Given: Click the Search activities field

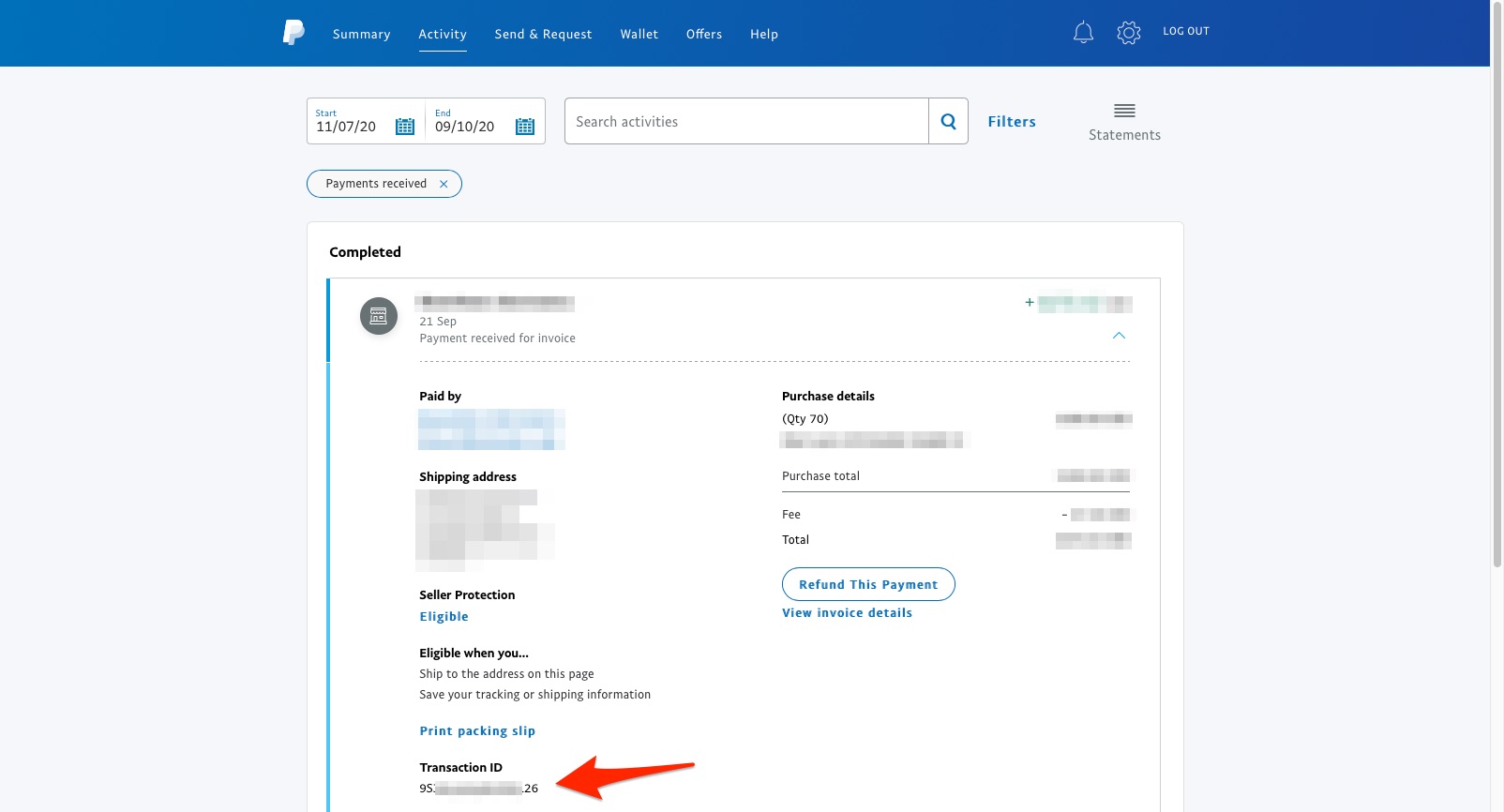Looking at the screenshot, I should (x=746, y=121).
